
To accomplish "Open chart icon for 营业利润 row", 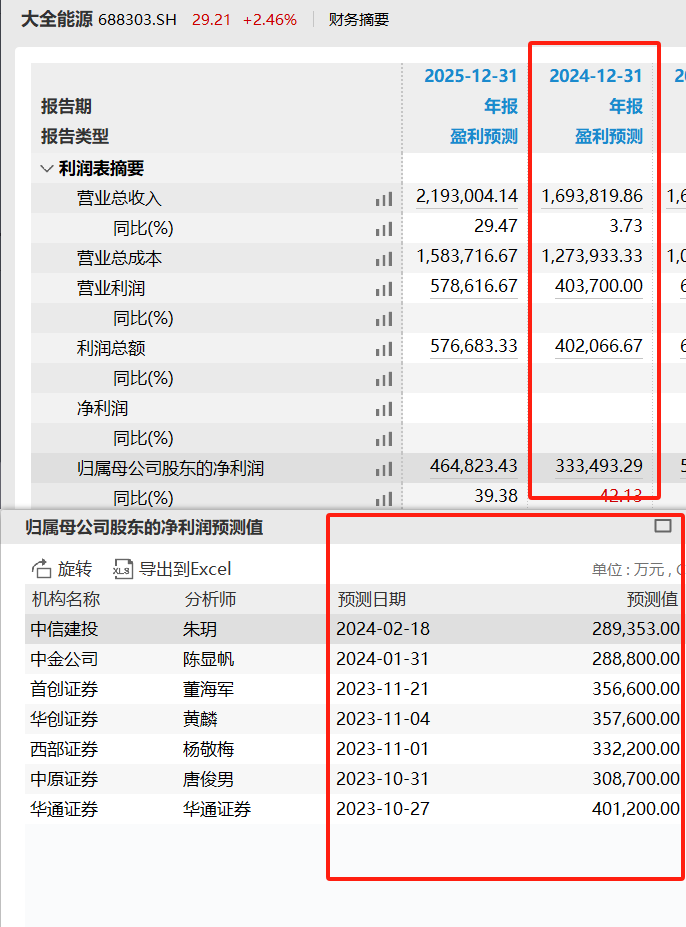I will [x=384, y=289].
